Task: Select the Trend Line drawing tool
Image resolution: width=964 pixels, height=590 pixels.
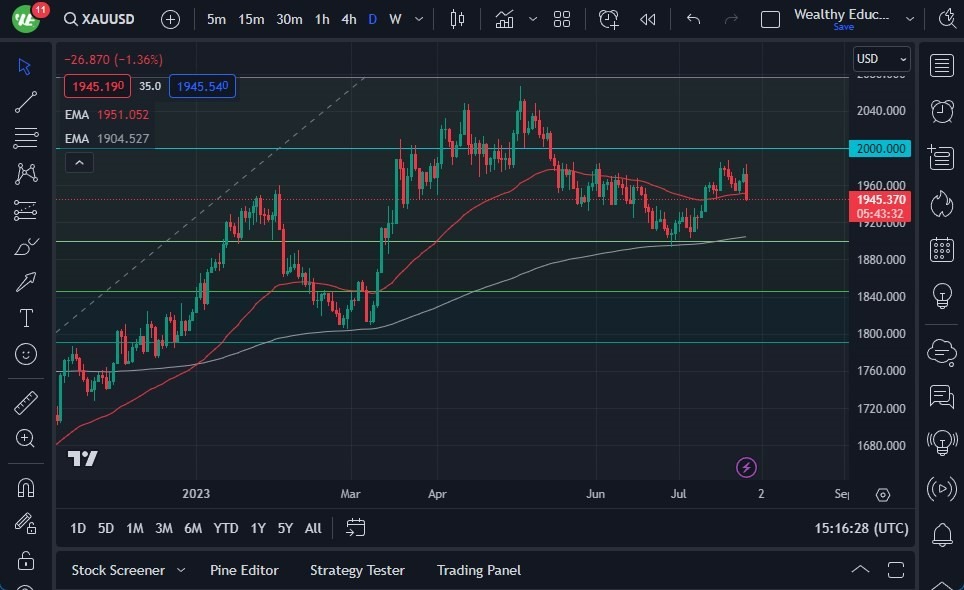Action: [x=25, y=102]
